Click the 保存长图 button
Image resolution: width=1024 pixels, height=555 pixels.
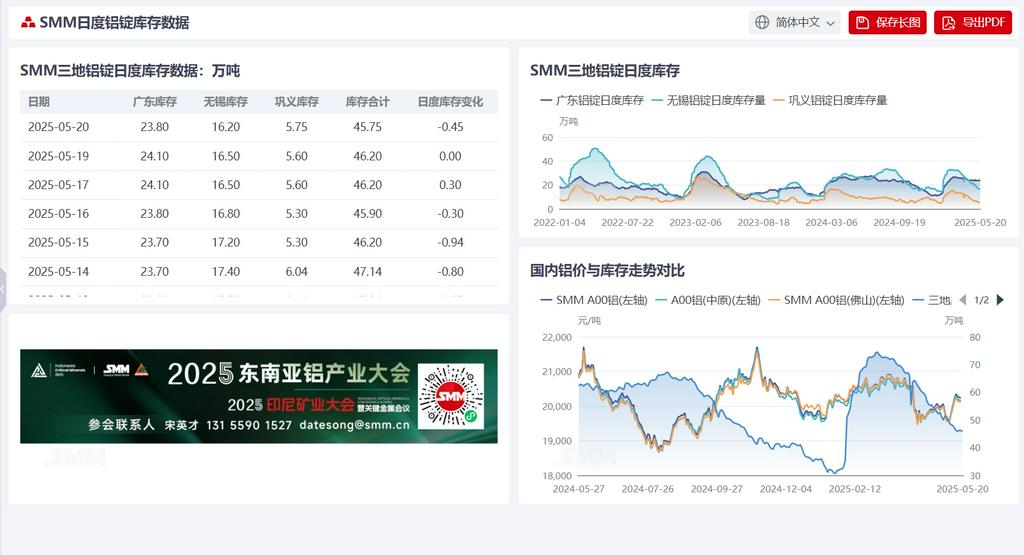point(888,22)
